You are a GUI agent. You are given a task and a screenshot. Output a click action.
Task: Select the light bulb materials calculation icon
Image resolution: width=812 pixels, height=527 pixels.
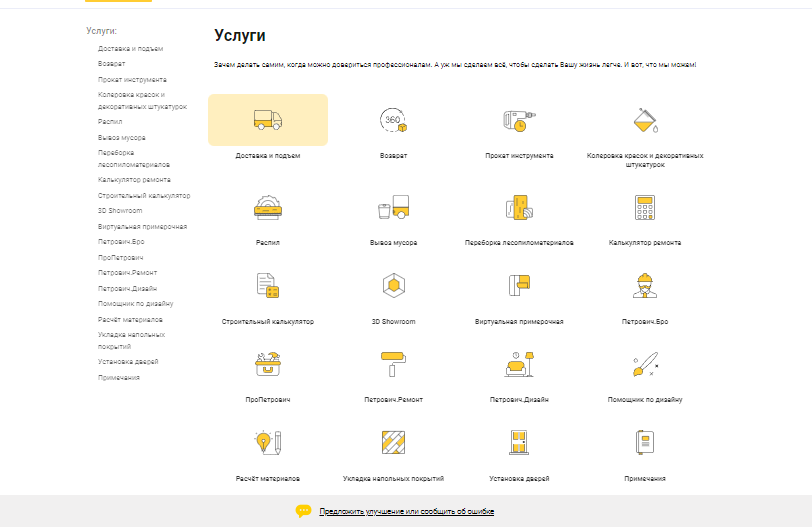click(268, 443)
